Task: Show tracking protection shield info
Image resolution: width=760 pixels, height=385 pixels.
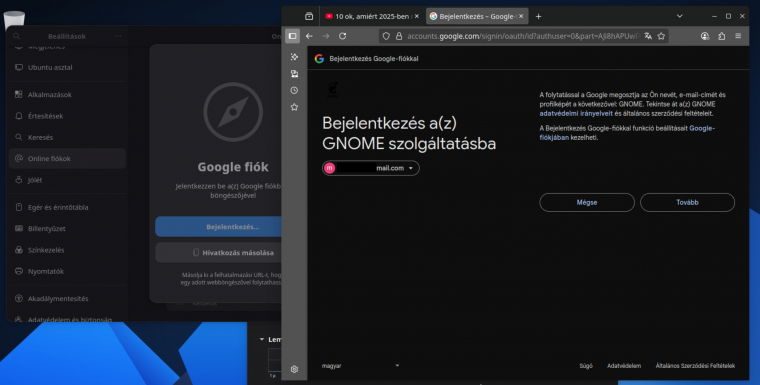Action: [x=386, y=36]
